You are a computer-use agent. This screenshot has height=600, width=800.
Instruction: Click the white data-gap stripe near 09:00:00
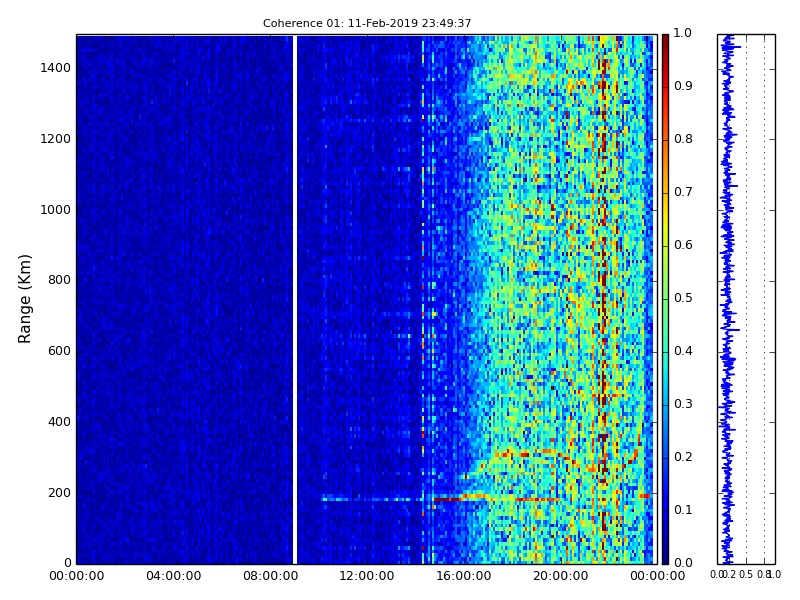(x=295, y=299)
